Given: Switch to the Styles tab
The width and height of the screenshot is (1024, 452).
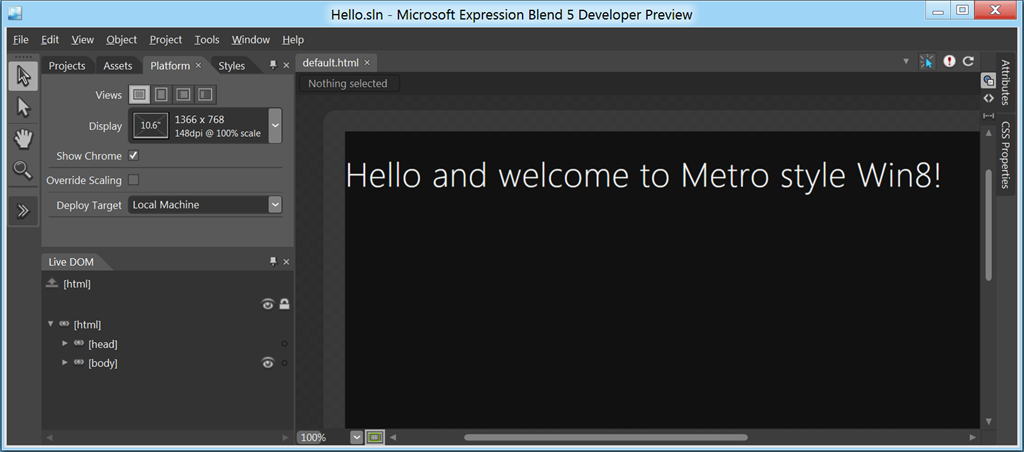Looking at the screenshot, I should [x=232, y=65].
